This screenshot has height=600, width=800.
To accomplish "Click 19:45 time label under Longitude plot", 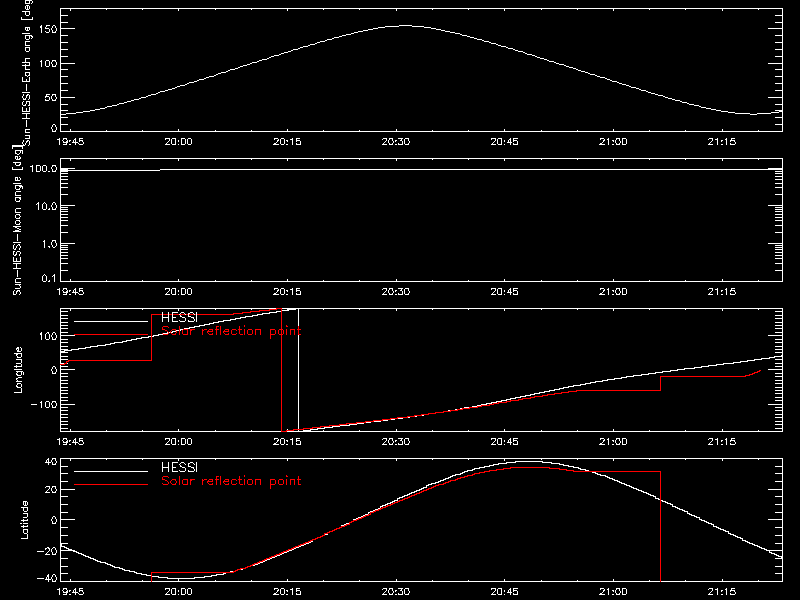I will pos(70,441).
